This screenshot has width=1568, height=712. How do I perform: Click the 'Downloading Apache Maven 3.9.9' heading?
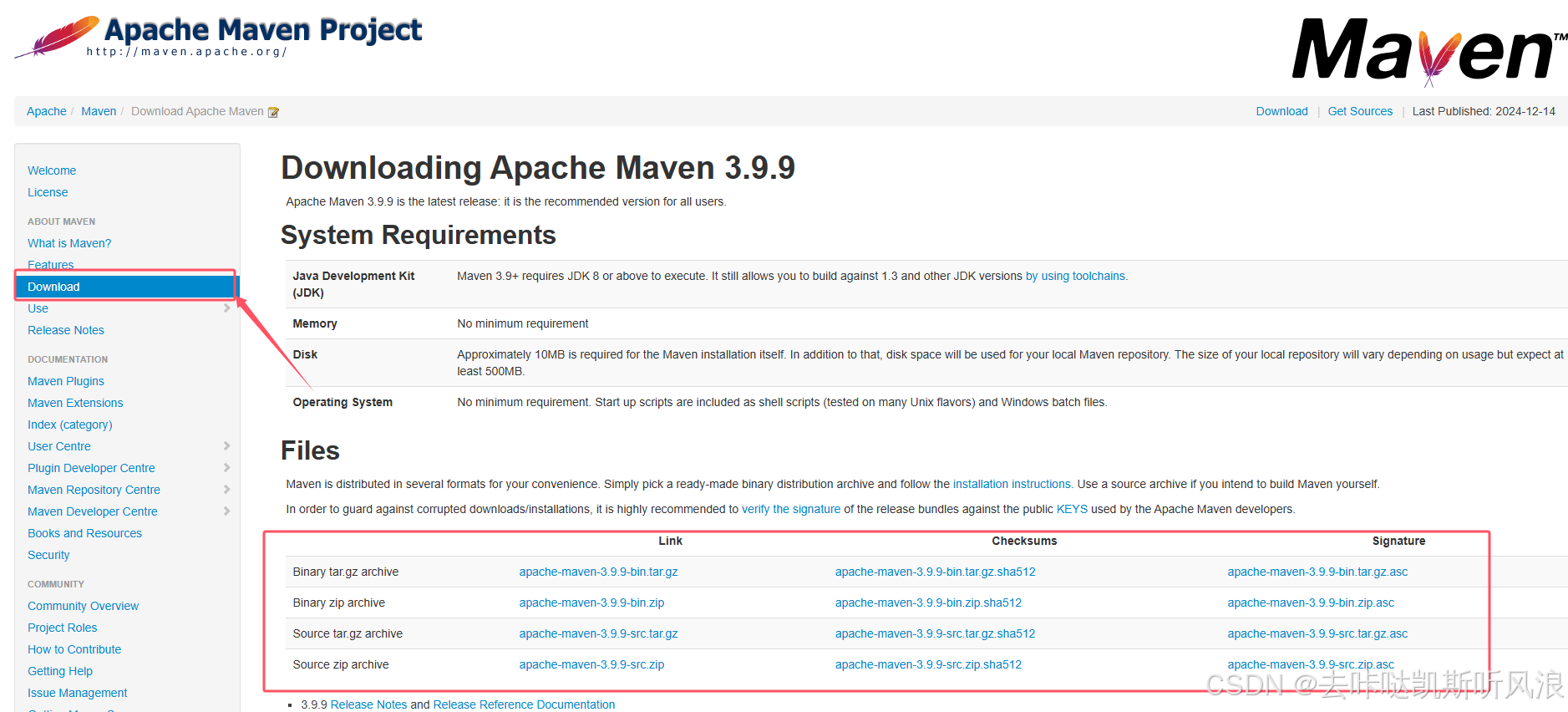point(538,168)
